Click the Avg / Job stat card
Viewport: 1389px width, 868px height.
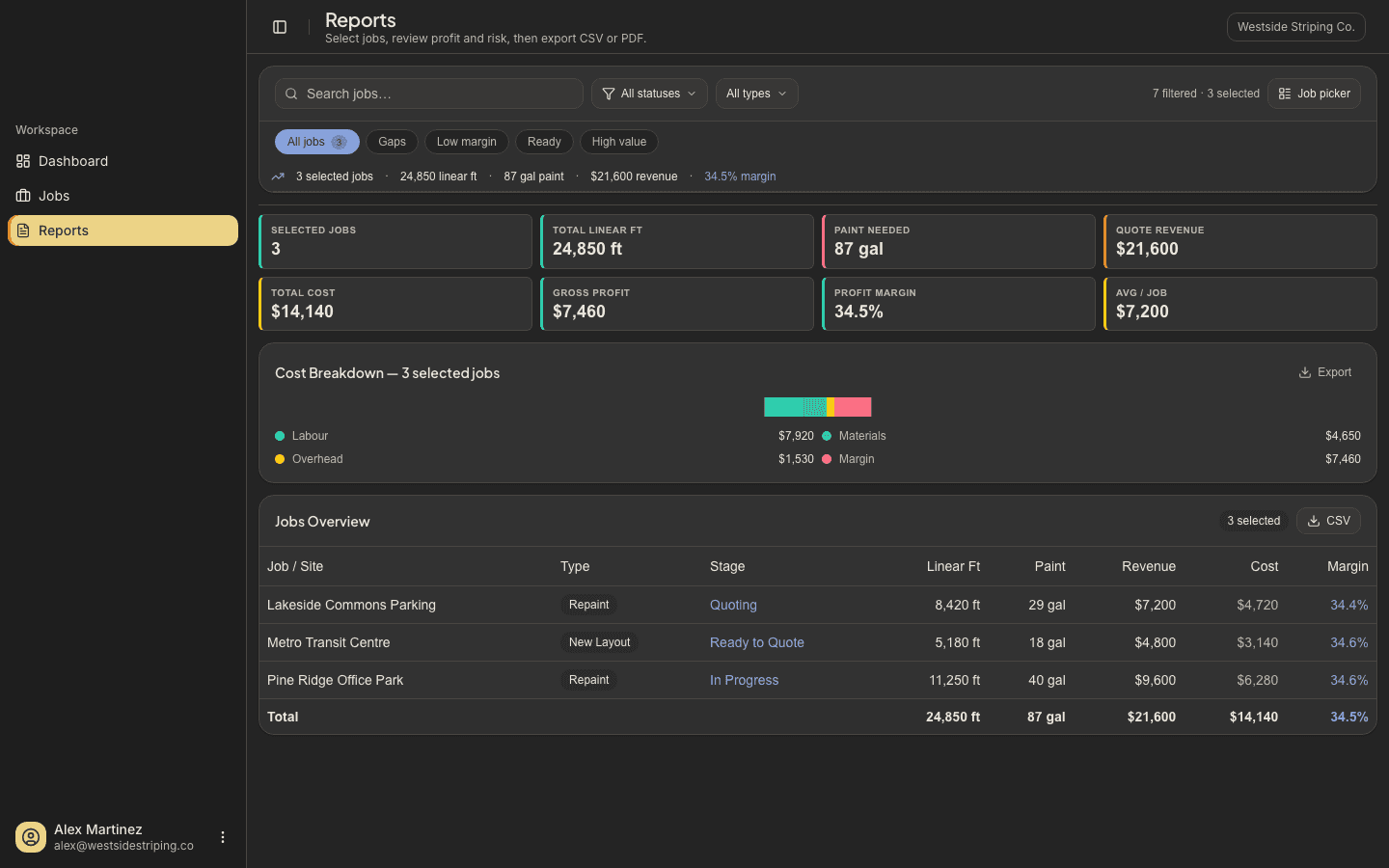click(1240, 304)
